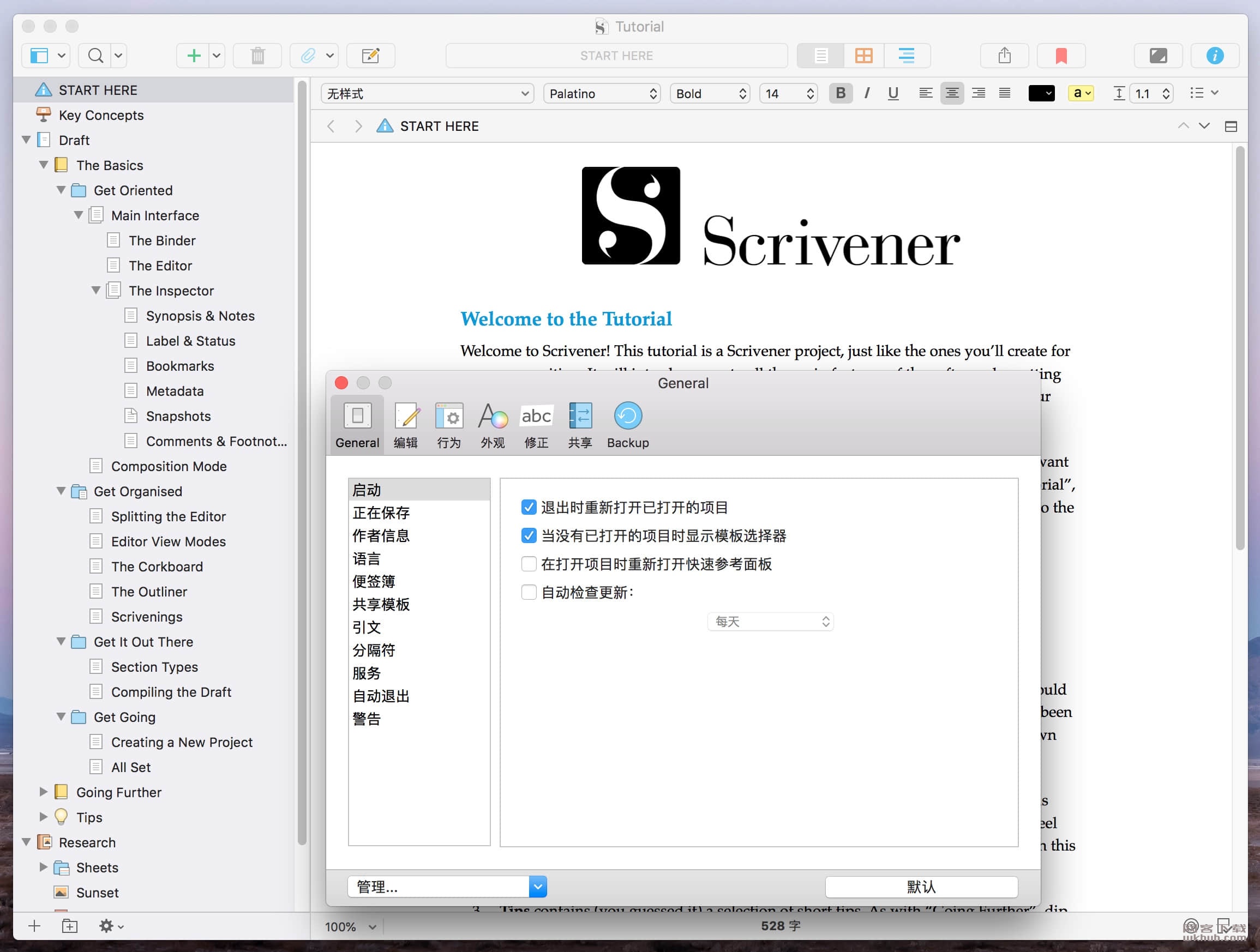Justify text alignment
The height and width of the screenshot is (952, 1260).
click(1005, 93)
